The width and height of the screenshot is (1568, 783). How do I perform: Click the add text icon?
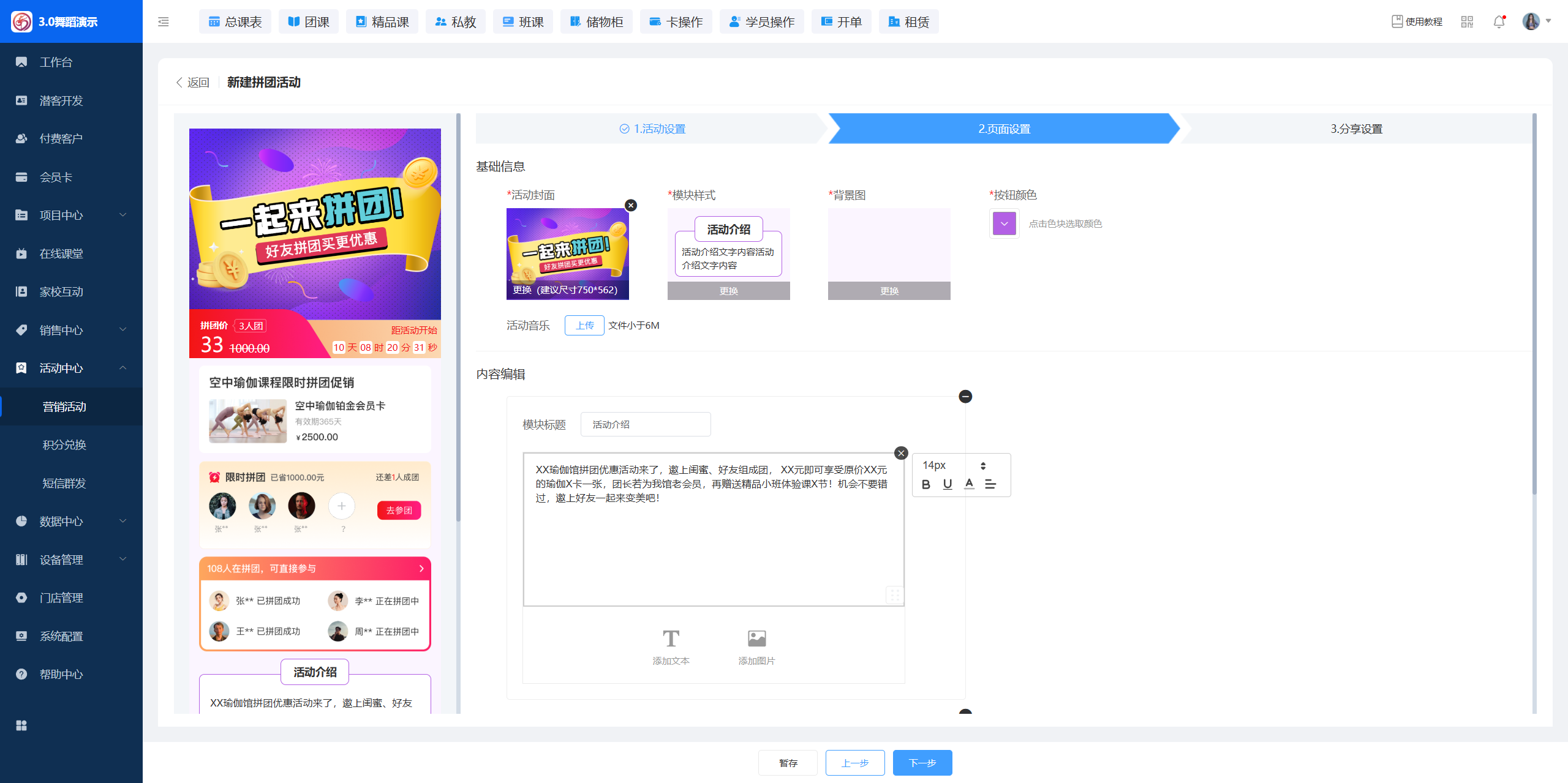coord(671,639)
